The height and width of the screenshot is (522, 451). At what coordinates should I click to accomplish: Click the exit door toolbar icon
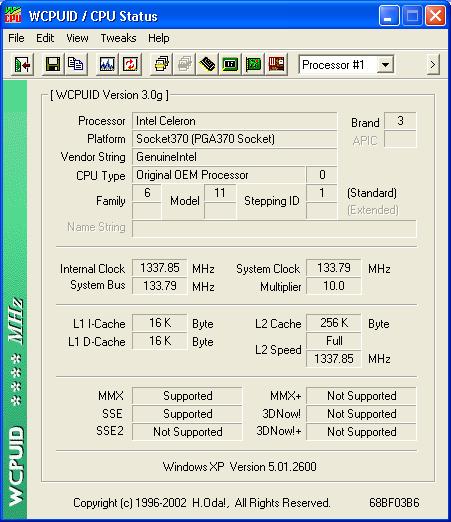22,64
